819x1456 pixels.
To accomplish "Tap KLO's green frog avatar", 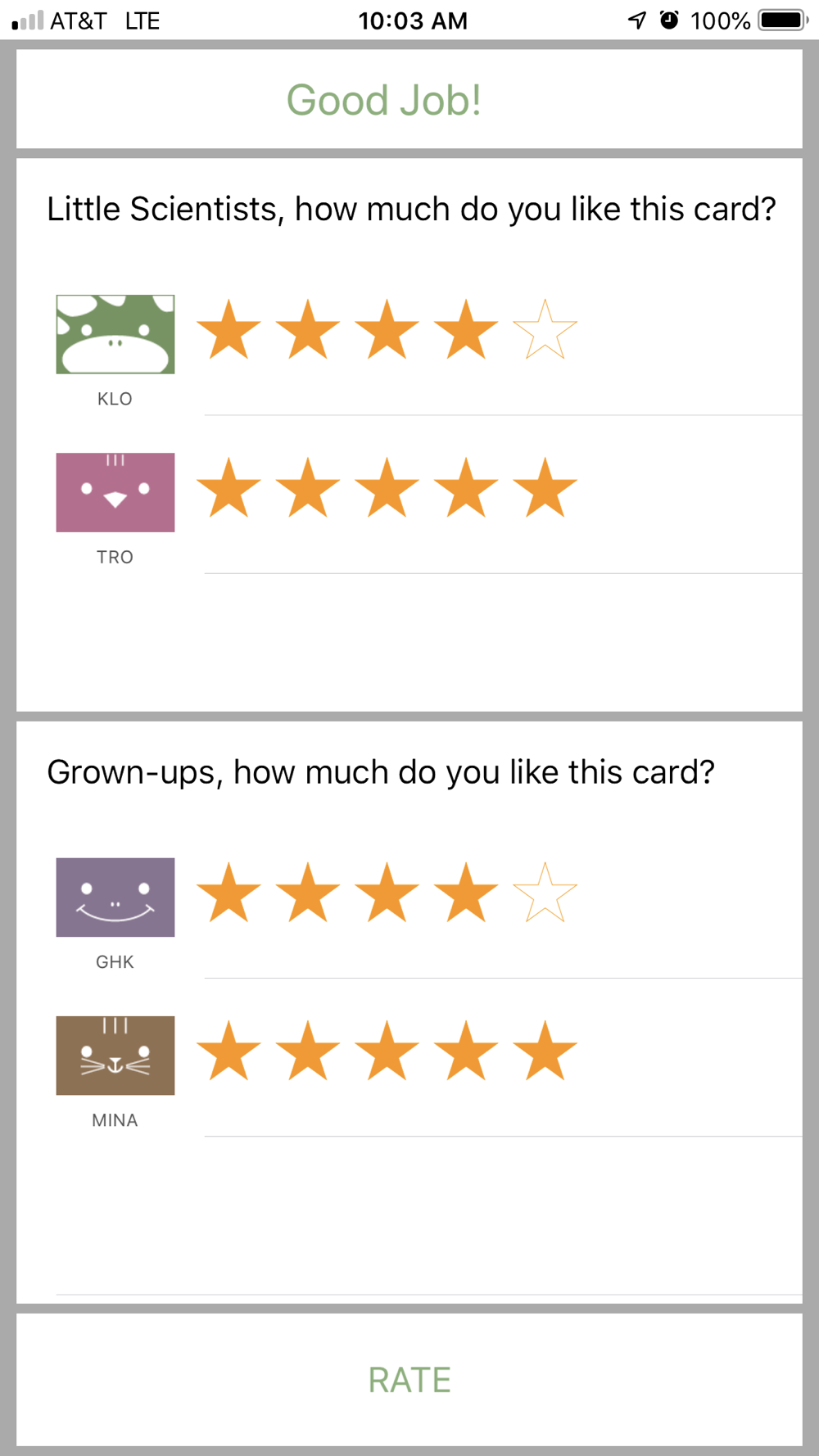I will point(115,334).
